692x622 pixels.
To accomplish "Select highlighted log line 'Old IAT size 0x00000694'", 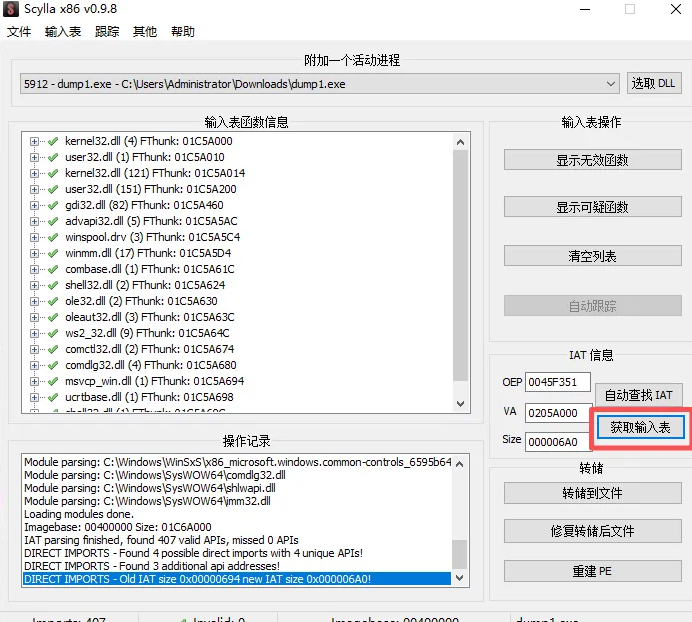I will coord(237,579).
